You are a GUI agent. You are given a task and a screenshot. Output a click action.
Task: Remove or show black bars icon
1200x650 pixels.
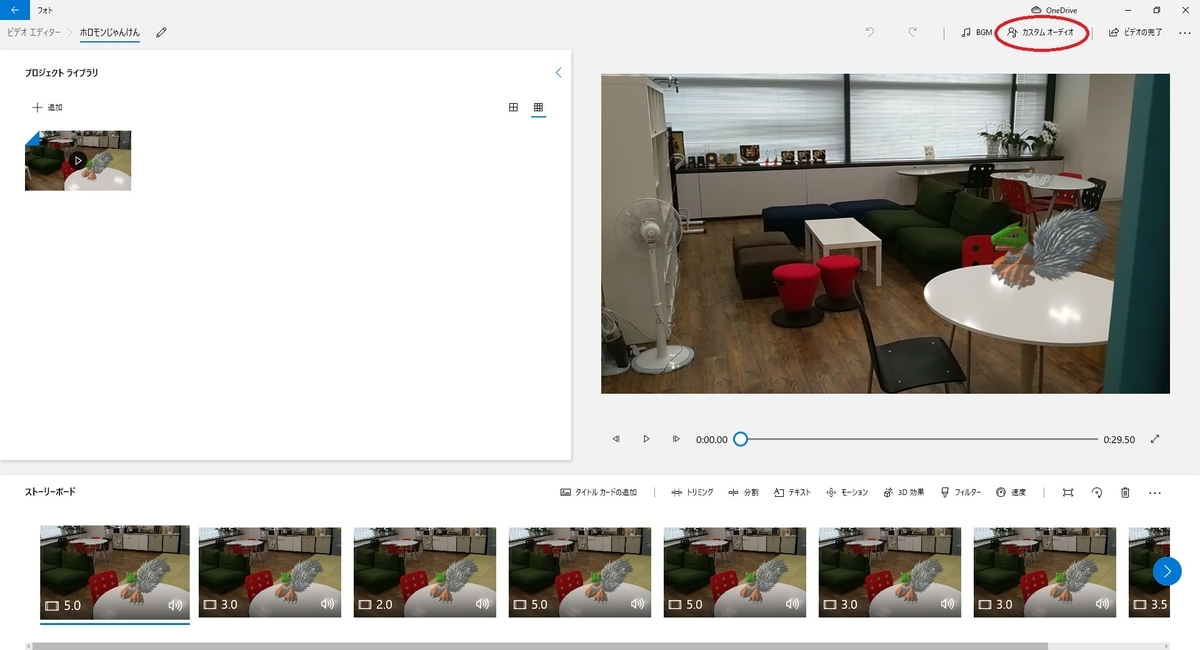(1068, 492)
